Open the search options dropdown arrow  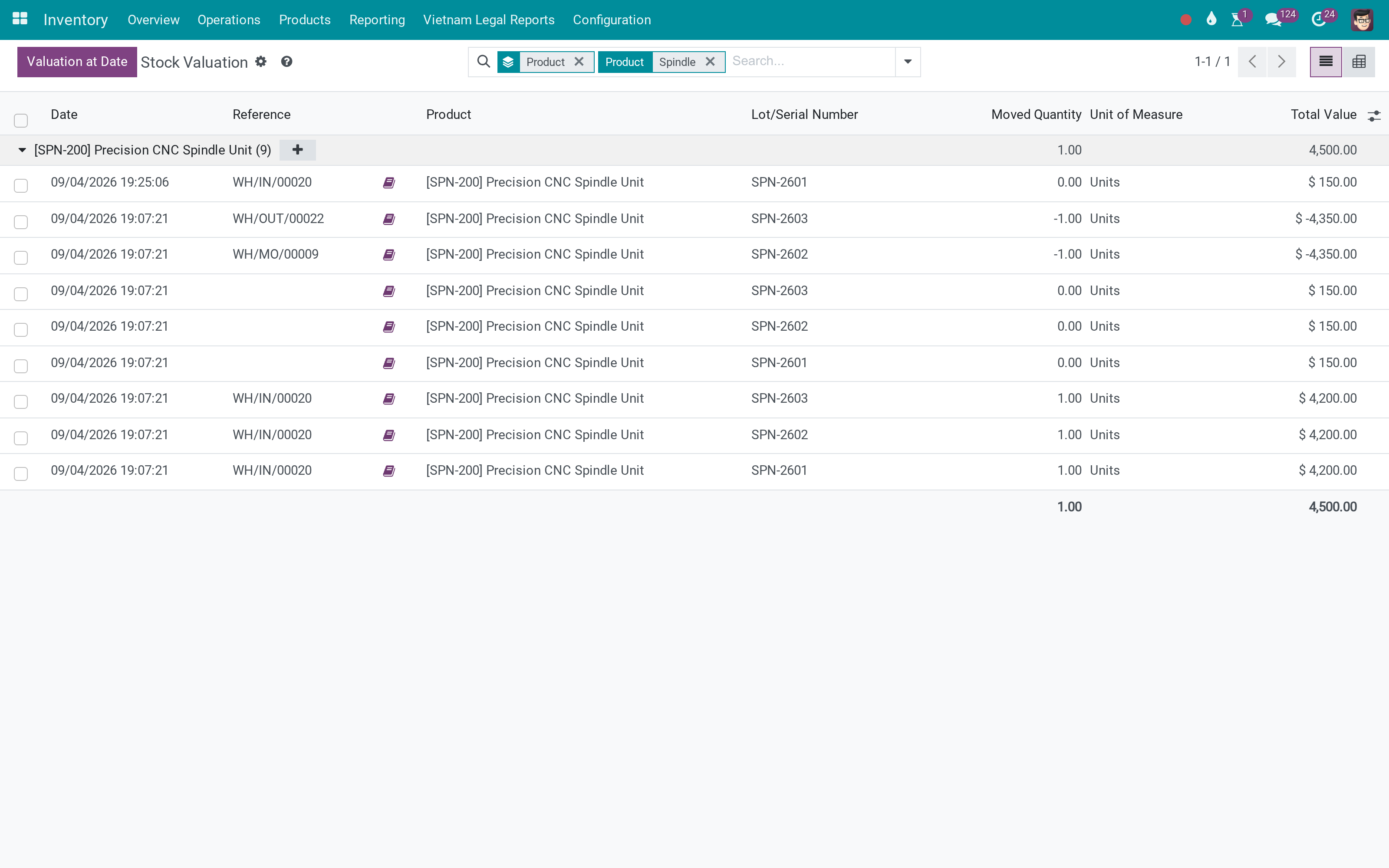click(x=908, y=62)
